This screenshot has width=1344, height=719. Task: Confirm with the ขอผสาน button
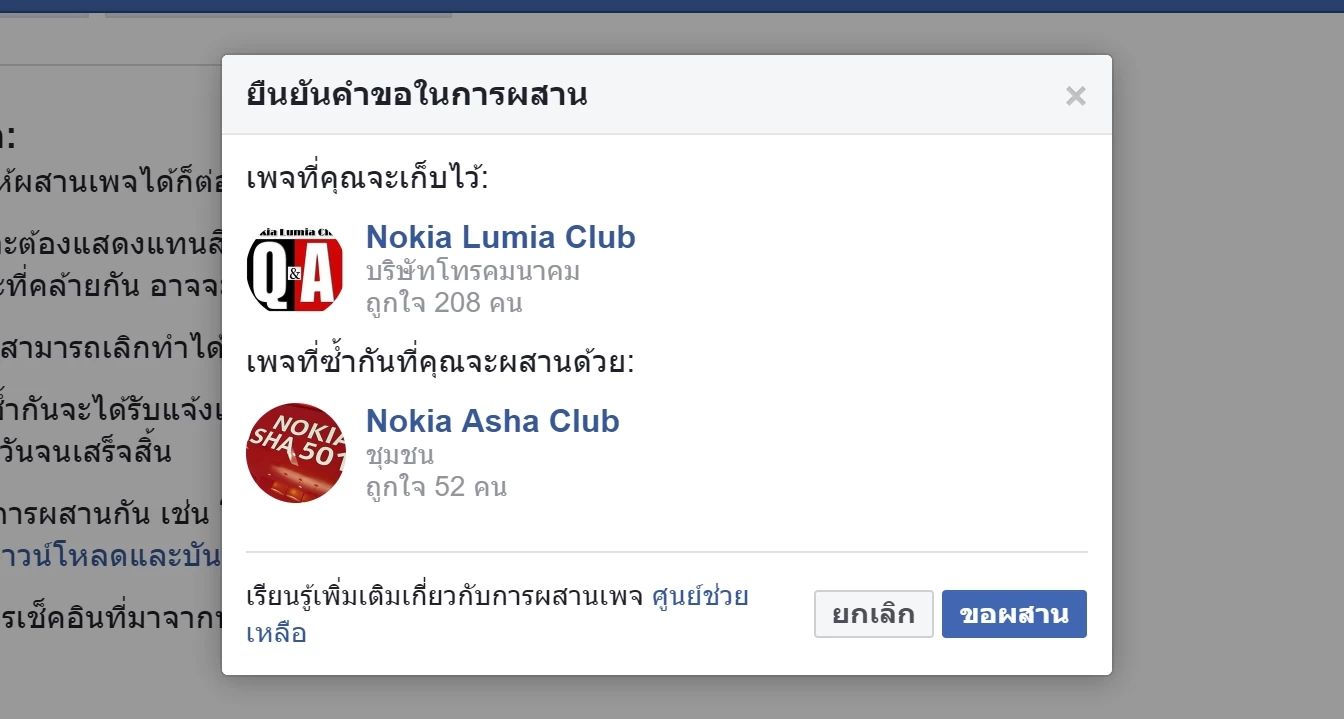pos(1014,614)
